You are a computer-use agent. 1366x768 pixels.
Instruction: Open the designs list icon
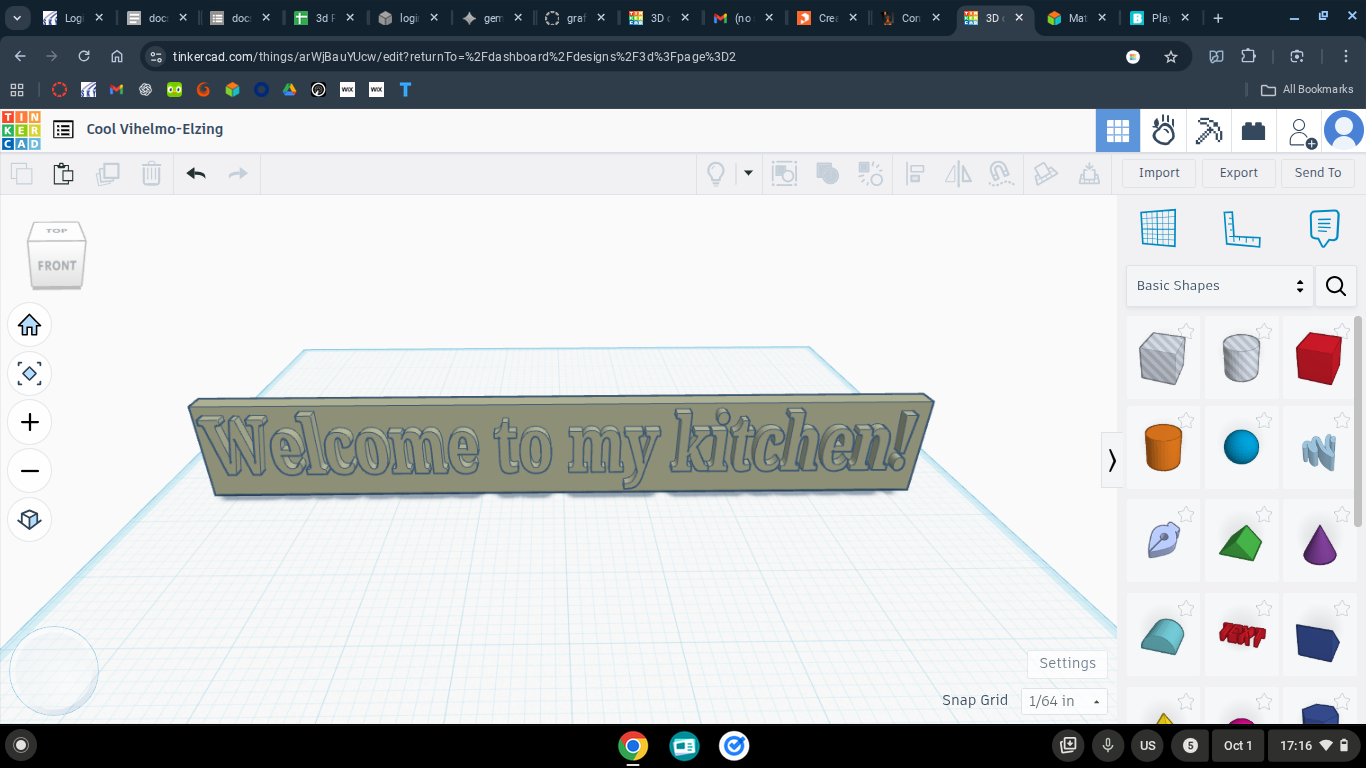[63, 129]
